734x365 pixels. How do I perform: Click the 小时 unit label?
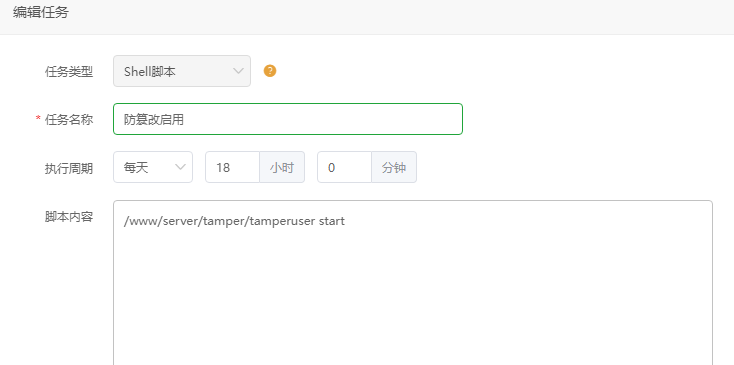point(282,167)
